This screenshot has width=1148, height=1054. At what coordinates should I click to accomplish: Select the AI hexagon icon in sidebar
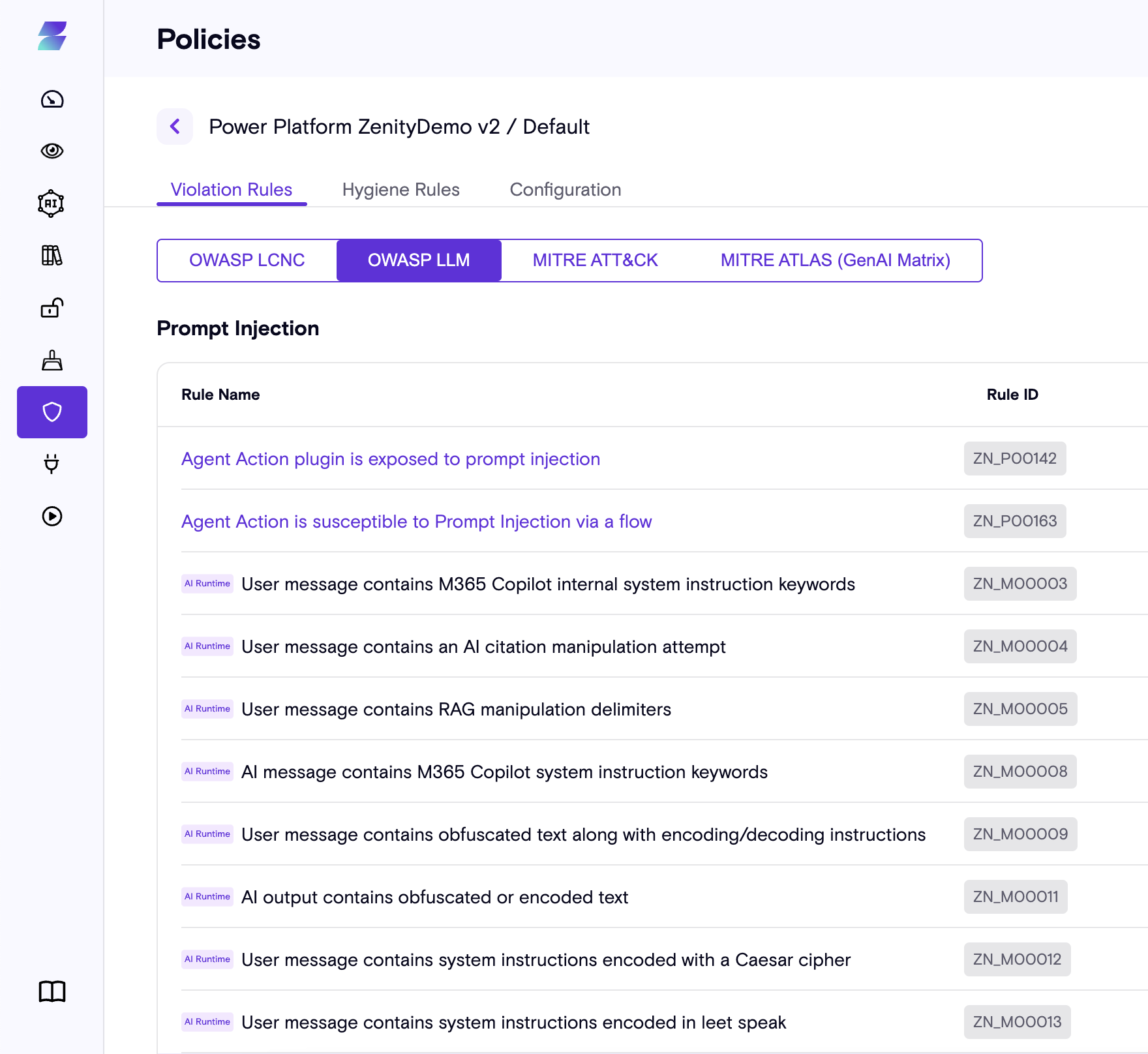(x=52, y=203)
